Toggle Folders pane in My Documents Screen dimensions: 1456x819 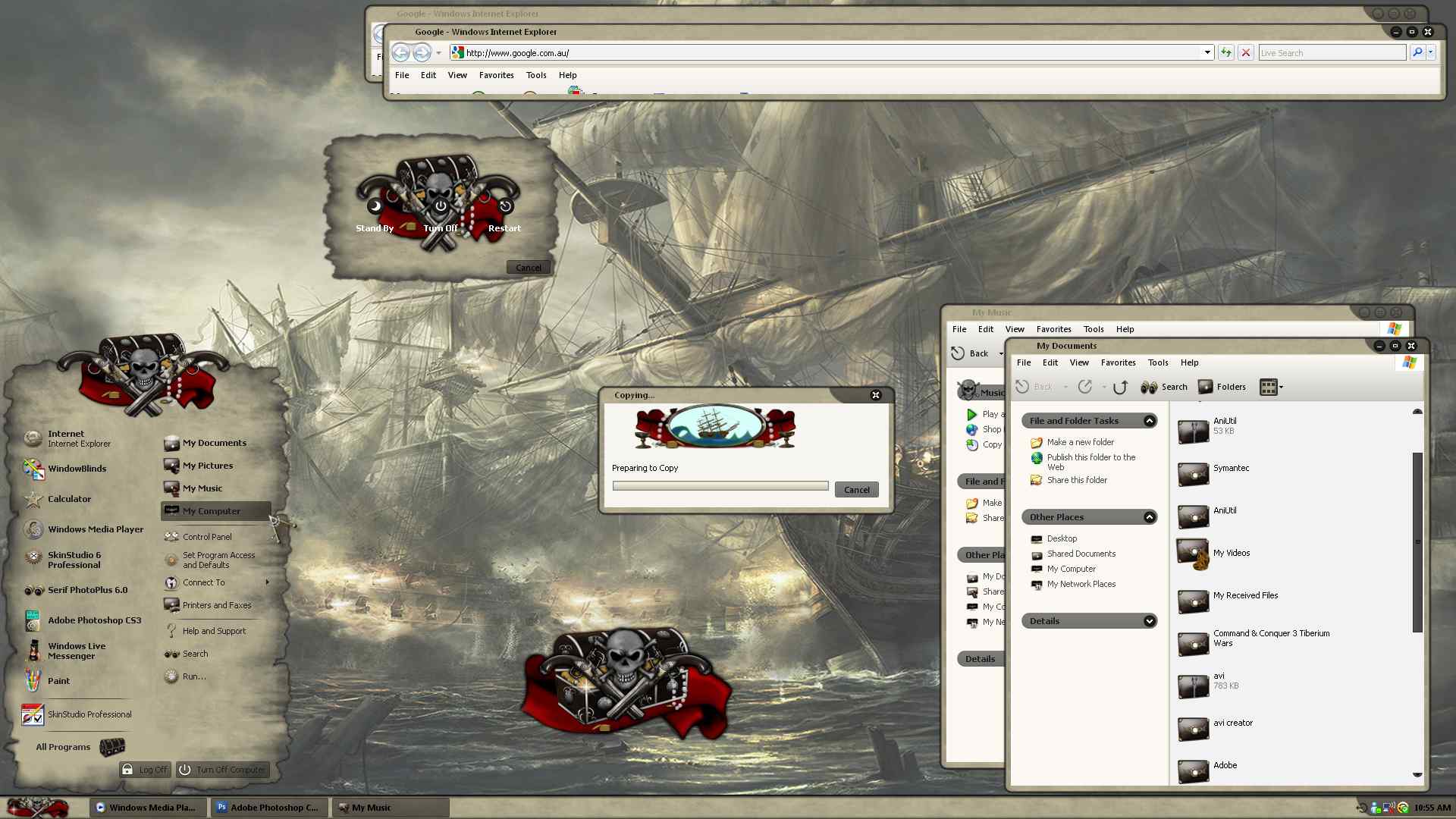tap(1222, 387)
